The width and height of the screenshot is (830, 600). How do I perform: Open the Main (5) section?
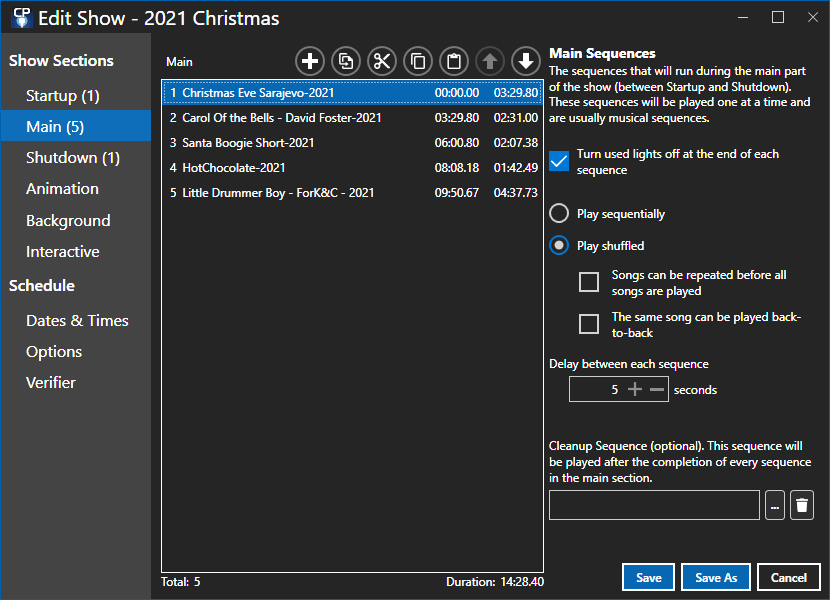[x=76, y=127]
